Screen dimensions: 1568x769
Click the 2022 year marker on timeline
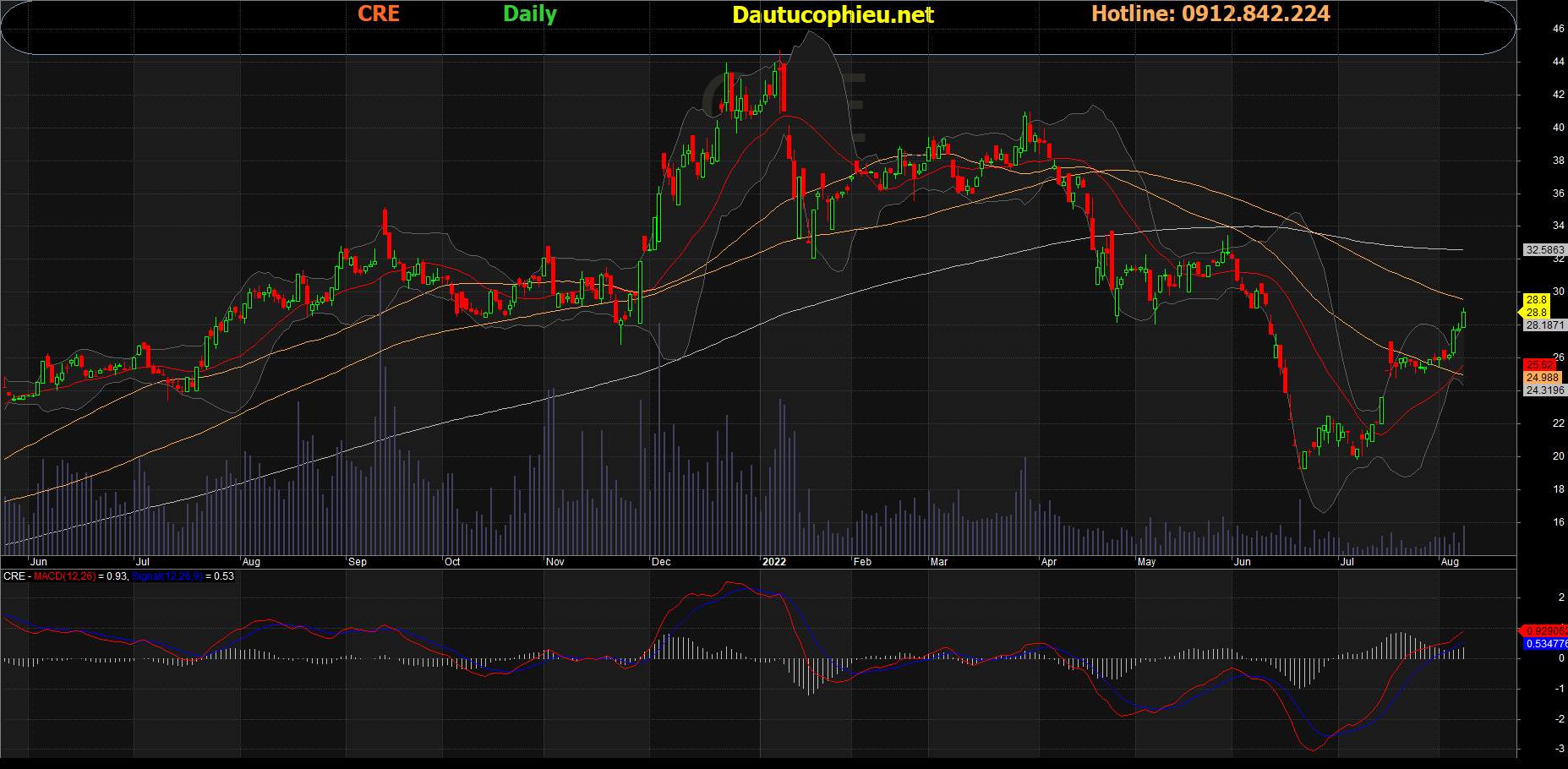773,562
